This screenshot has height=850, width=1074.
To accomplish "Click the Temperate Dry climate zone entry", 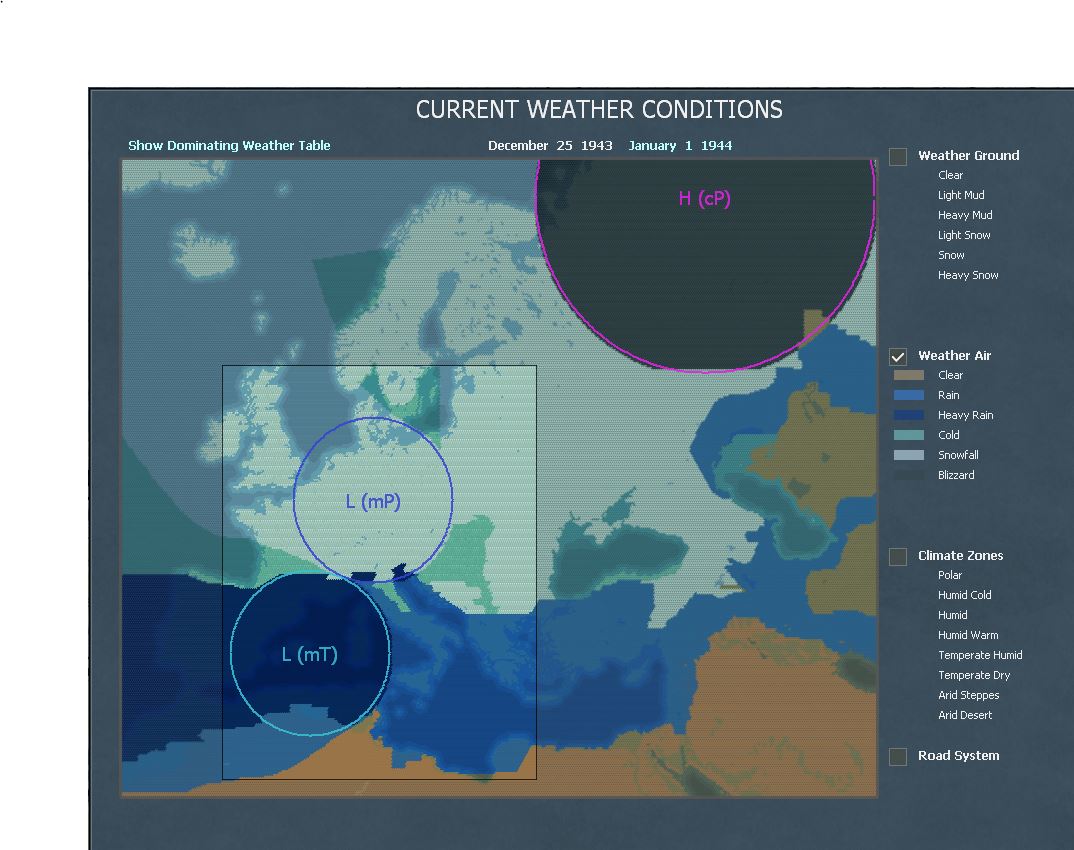I will (x=973, y=675).
